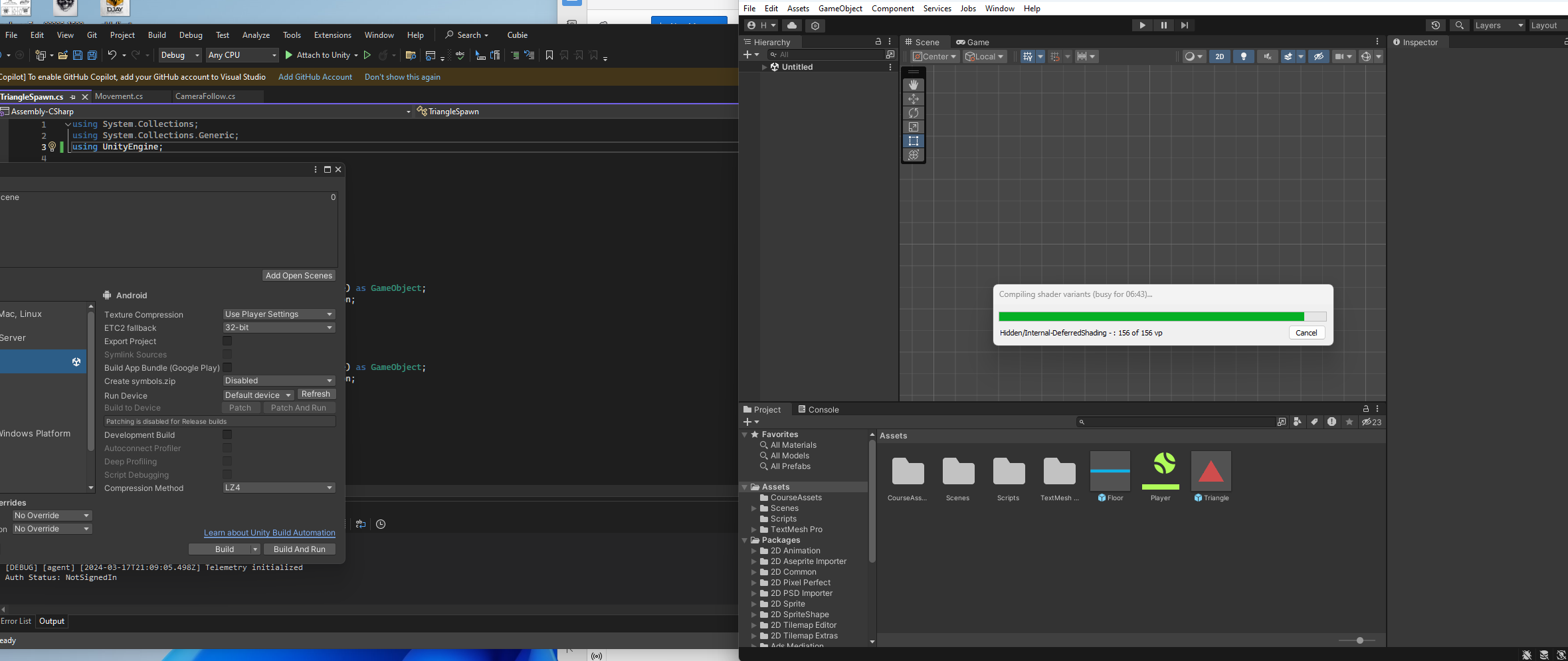Switch to the Console tab

pyautogui.click(x=819, y=410)
